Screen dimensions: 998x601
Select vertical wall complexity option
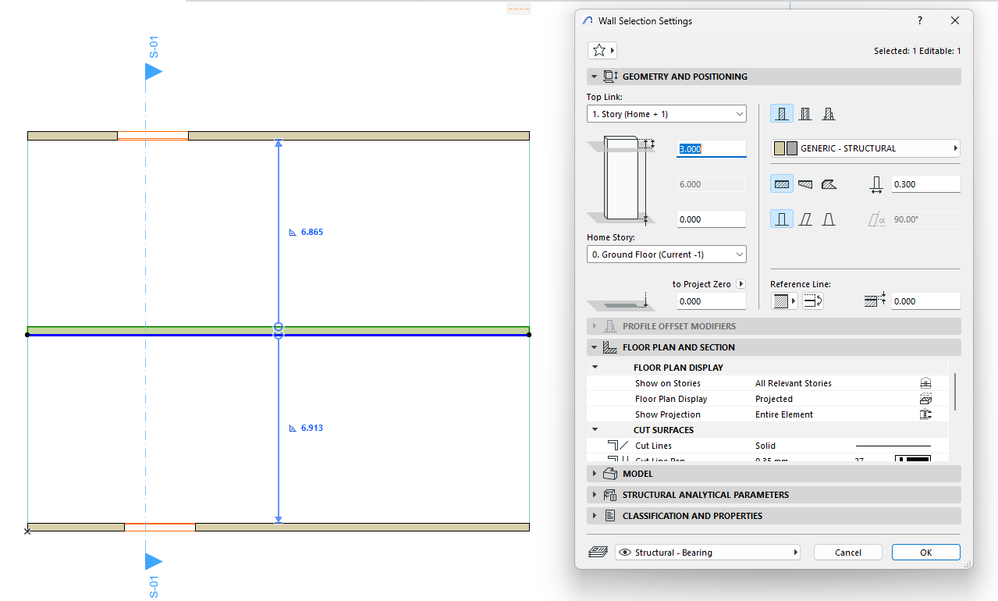coord(782,219)
